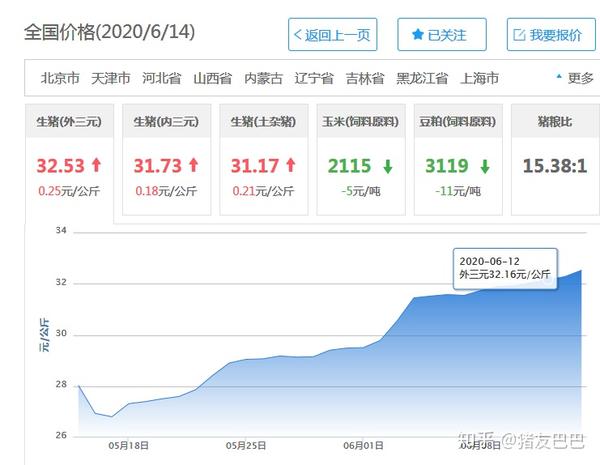The width and height of the screenshot is (600, 465).
Task: Click the edit icon in 我要报价
Action: point(519,35)
